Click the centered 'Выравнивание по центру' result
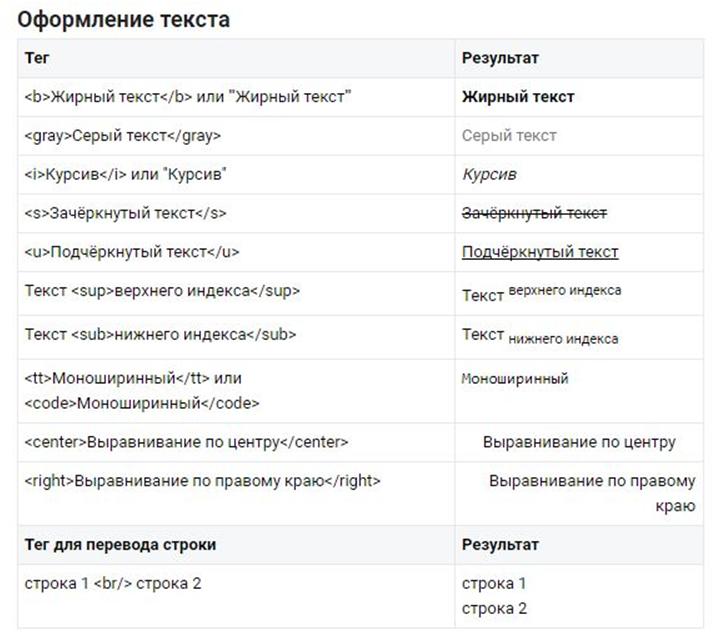 [579, 442]
